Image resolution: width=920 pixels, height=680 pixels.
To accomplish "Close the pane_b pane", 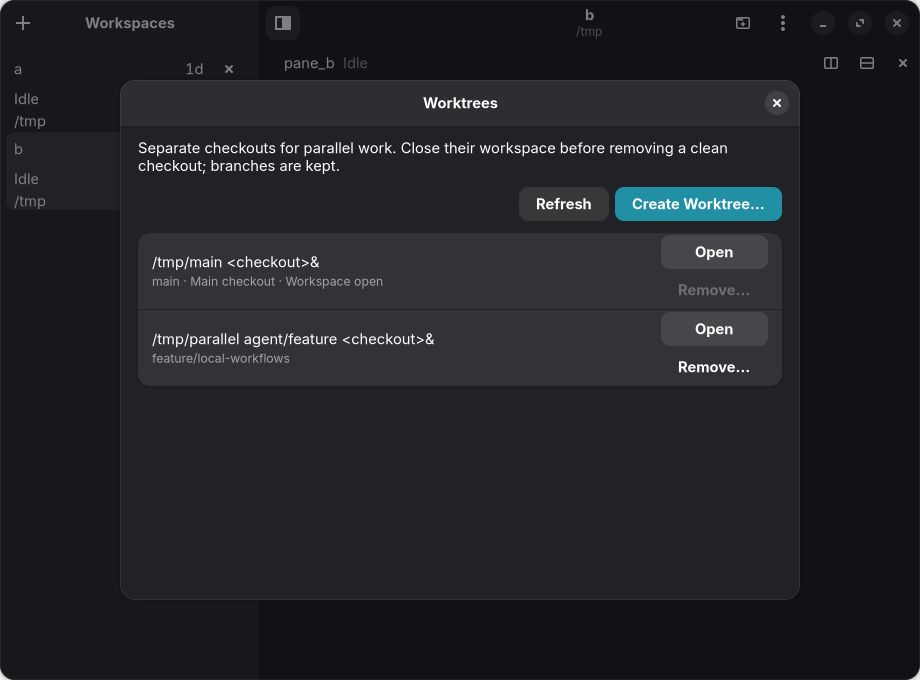I will 902,63.
